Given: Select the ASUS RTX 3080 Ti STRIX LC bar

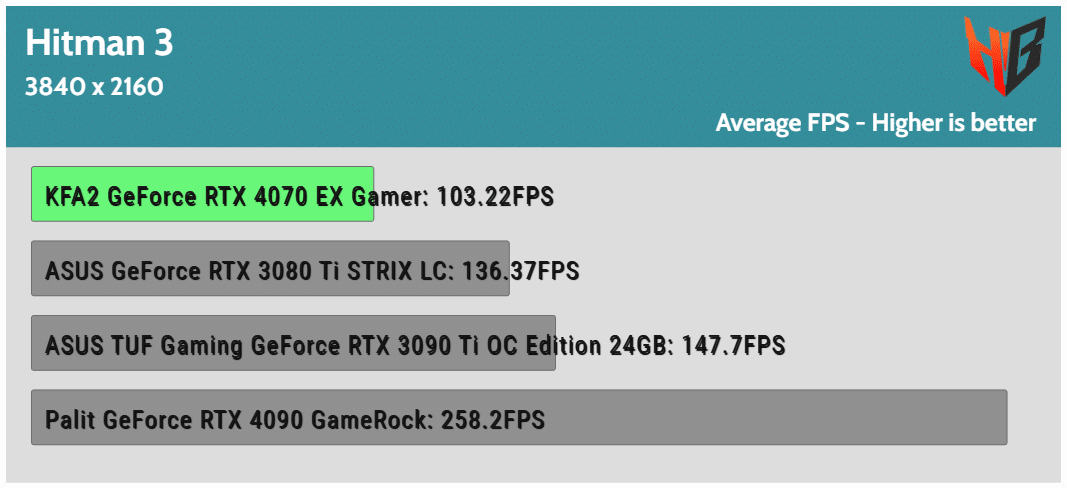Looking at the screenshot, I should point(270,268).
